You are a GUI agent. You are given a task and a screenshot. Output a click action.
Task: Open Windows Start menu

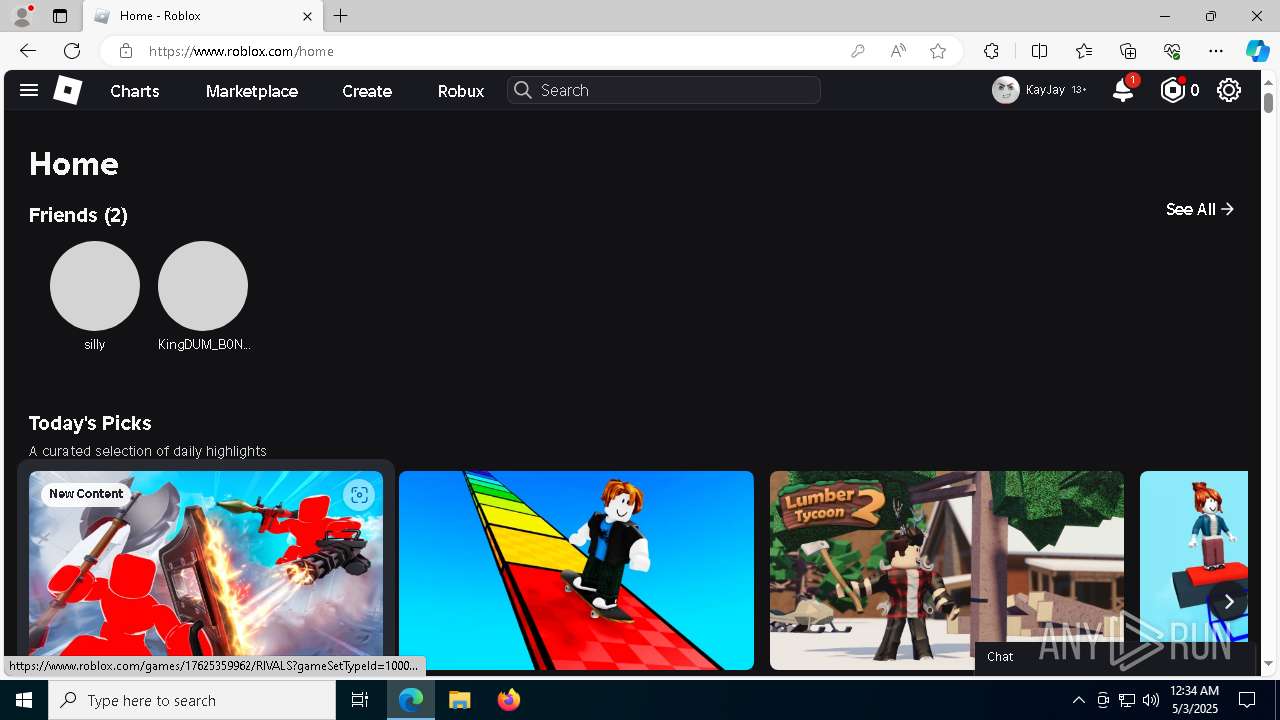(24, 700)
